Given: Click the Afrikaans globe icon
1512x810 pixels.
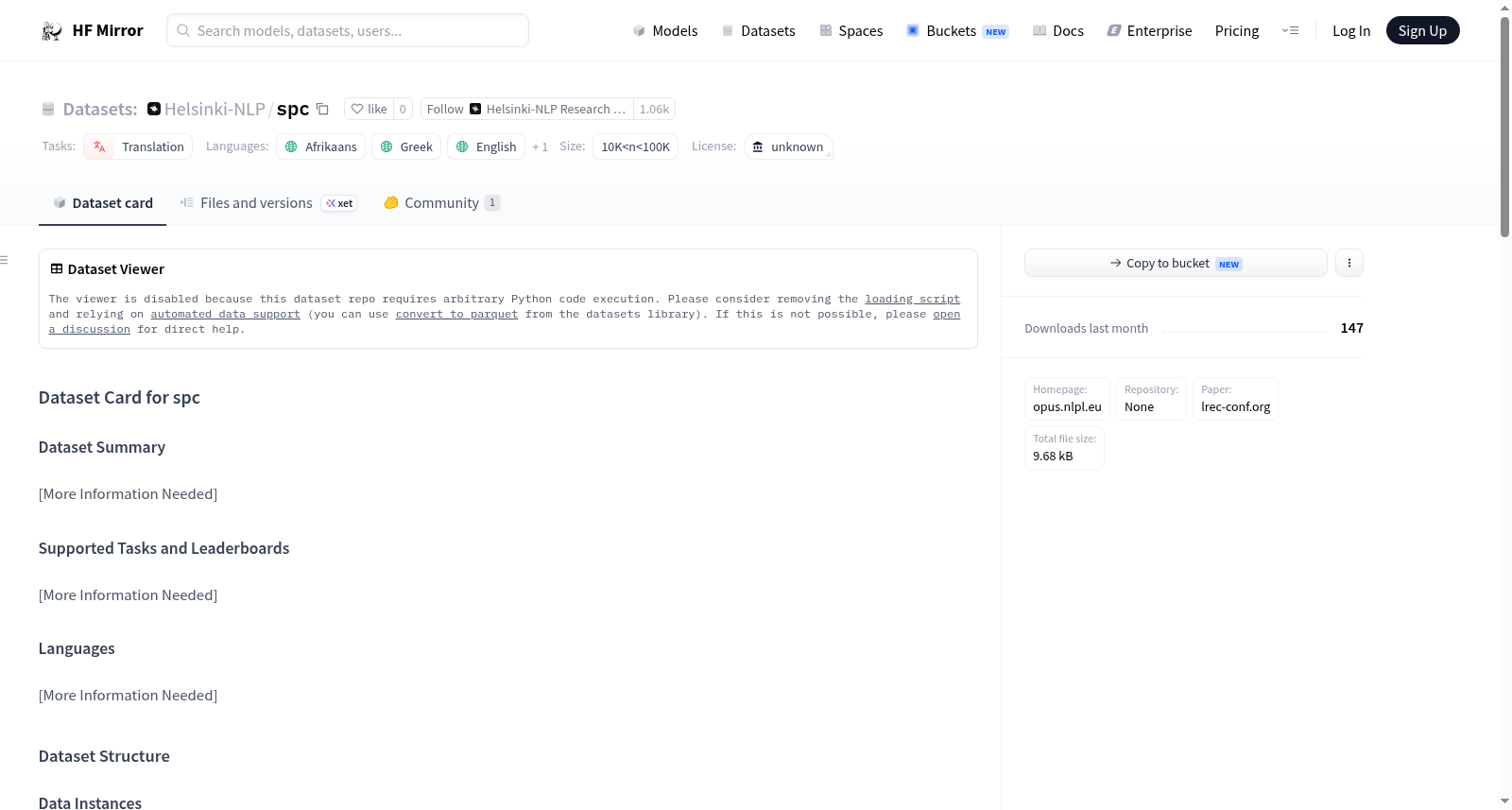Looking at the screenshot, I should [291, 146].
